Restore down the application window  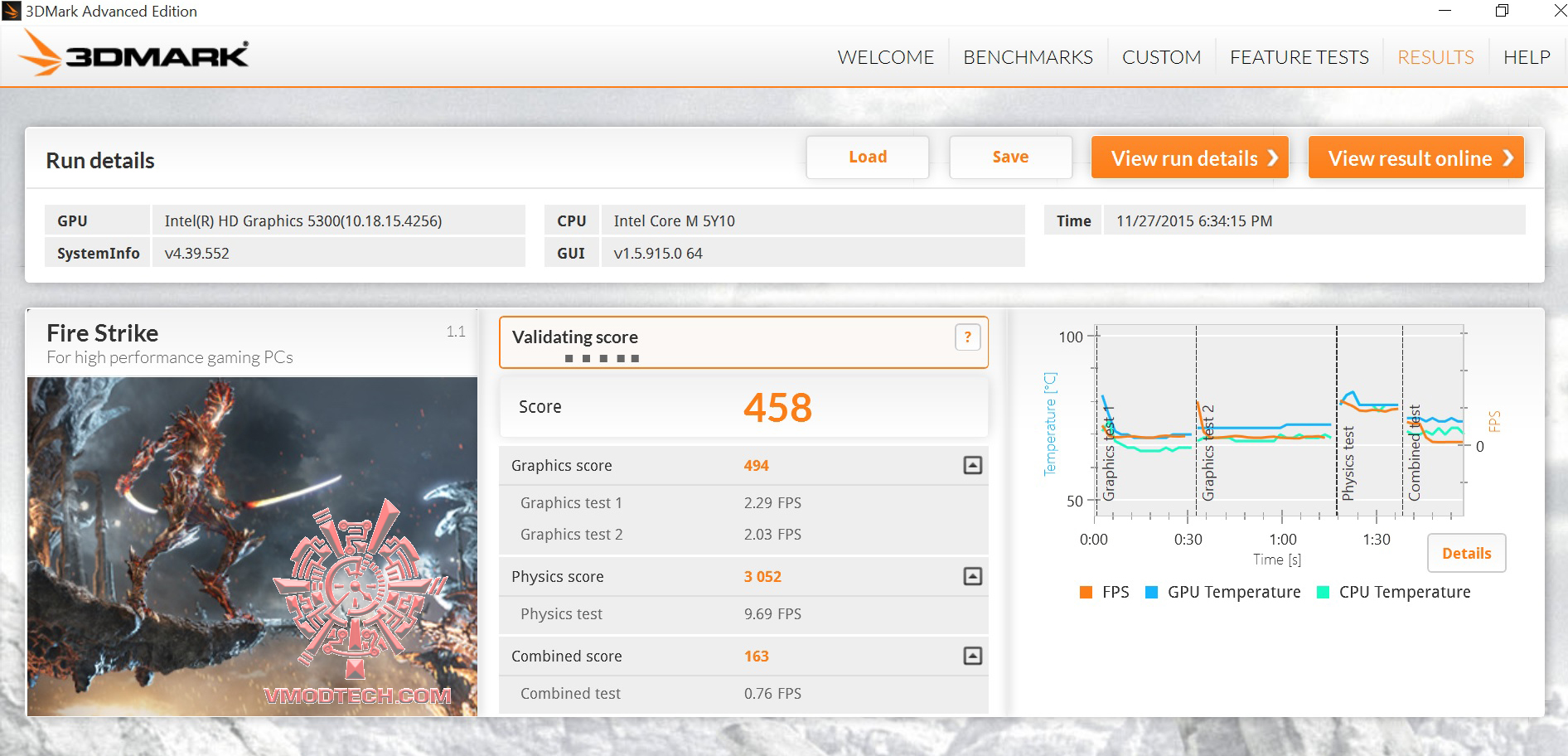coord(1502,11)
